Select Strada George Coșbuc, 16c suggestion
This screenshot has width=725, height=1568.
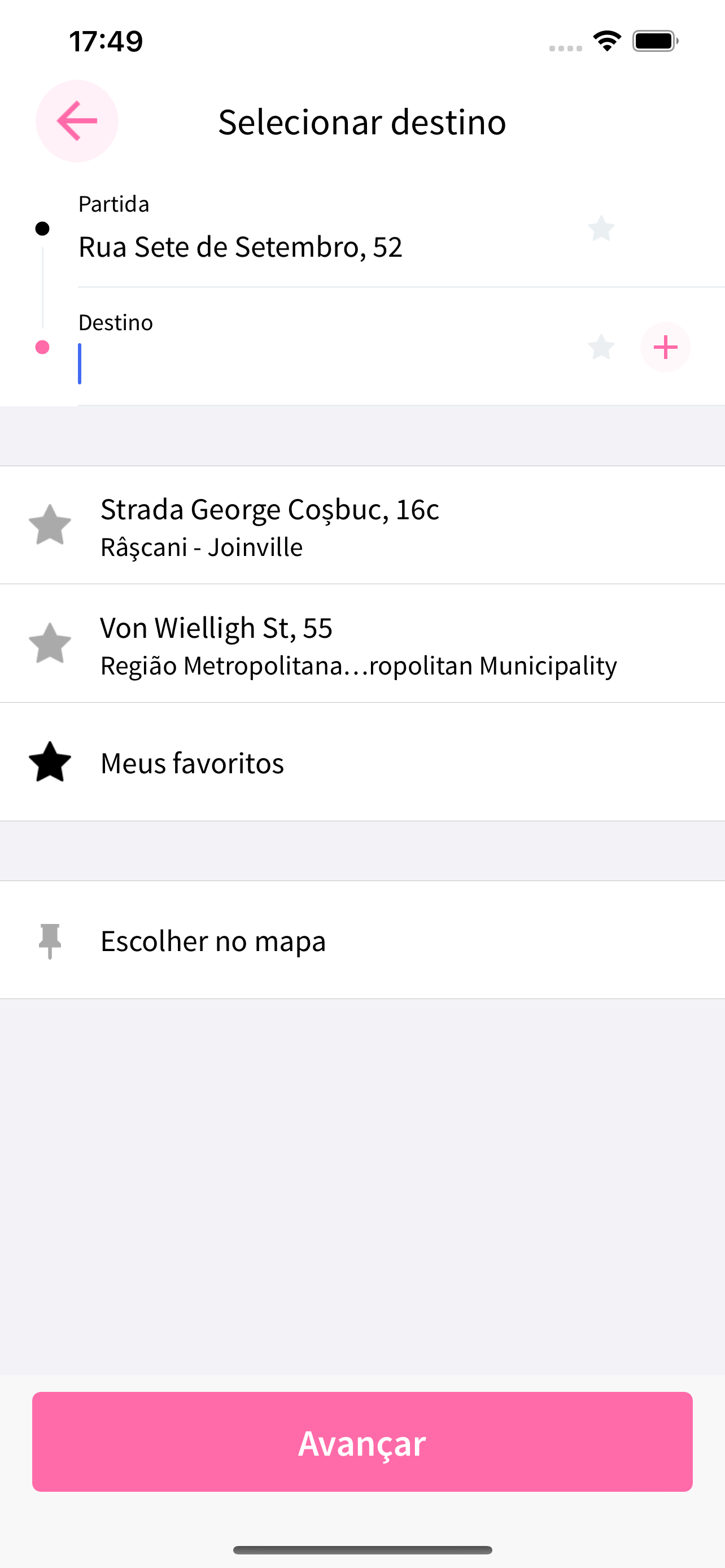coord(362,525)
